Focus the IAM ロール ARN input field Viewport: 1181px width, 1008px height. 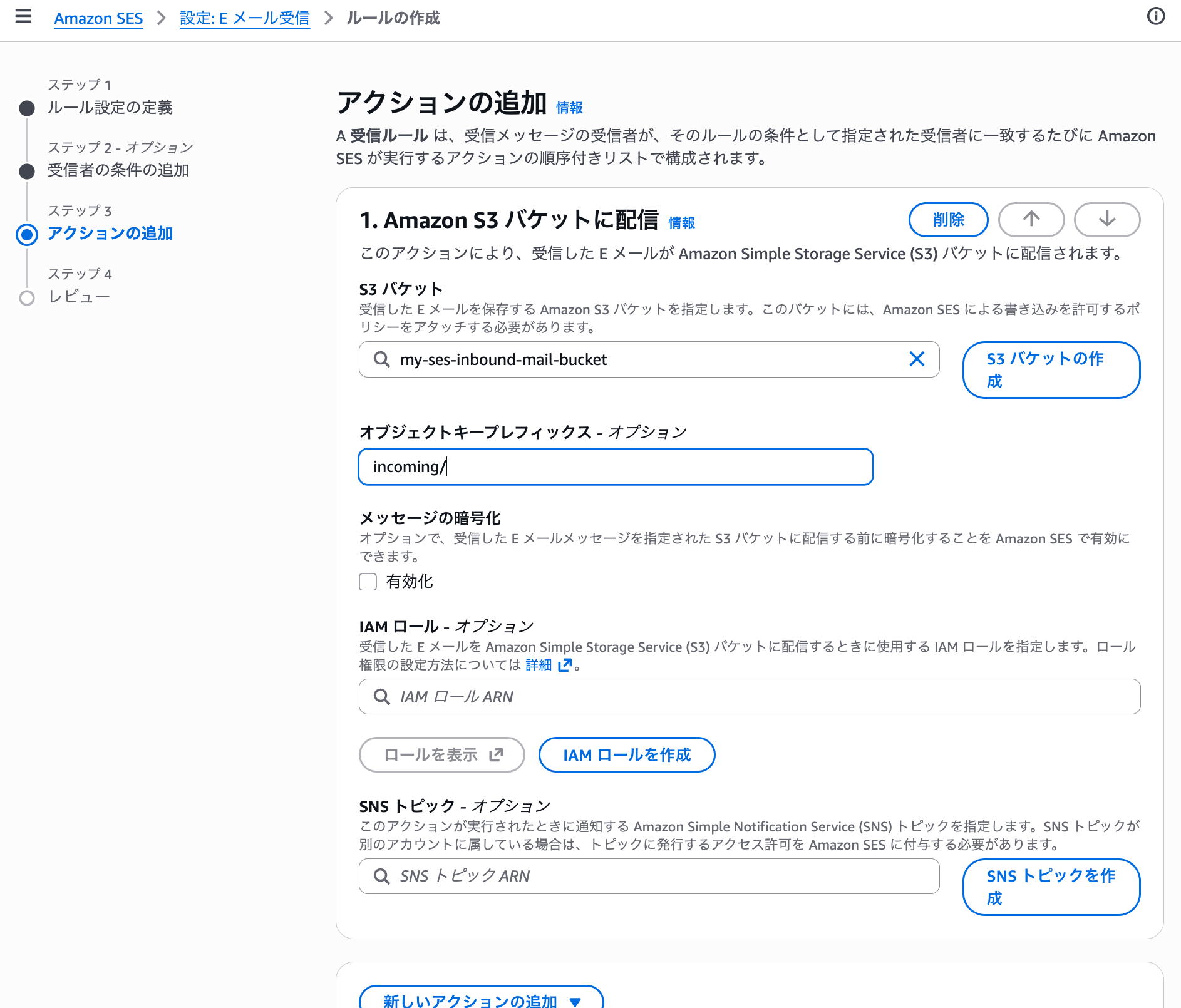pos(750,697)
